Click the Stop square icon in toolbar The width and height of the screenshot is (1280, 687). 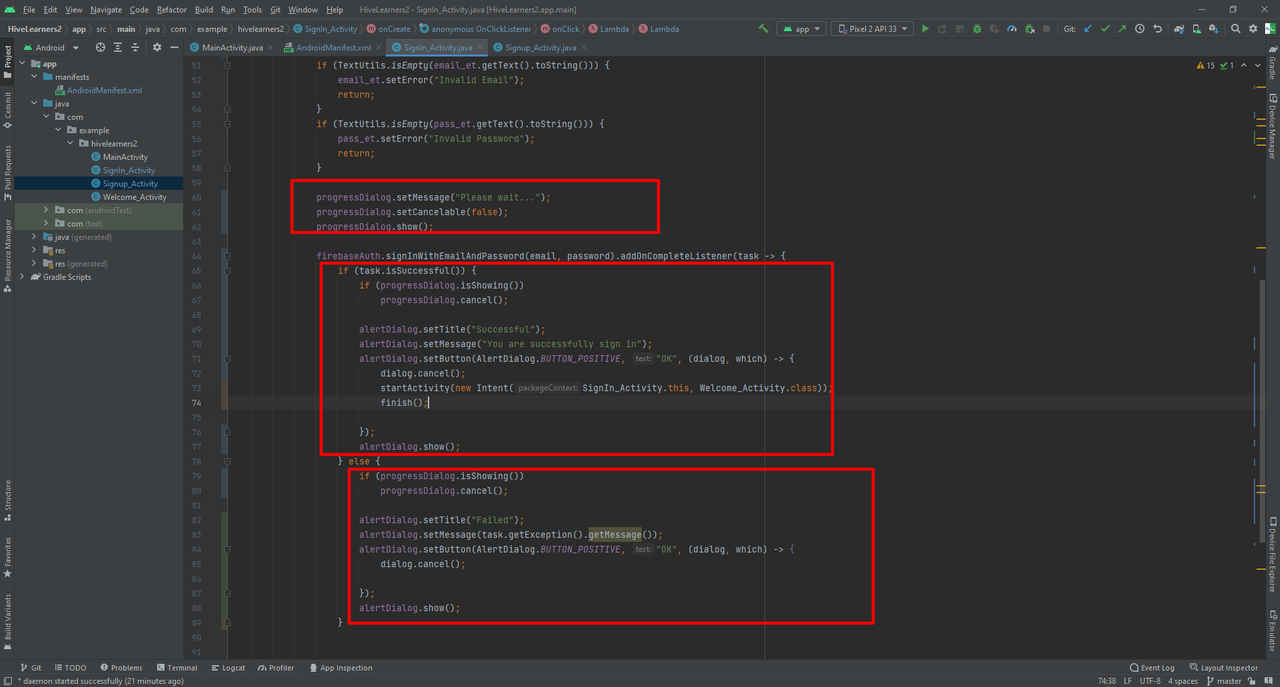tap(1046, 29)
